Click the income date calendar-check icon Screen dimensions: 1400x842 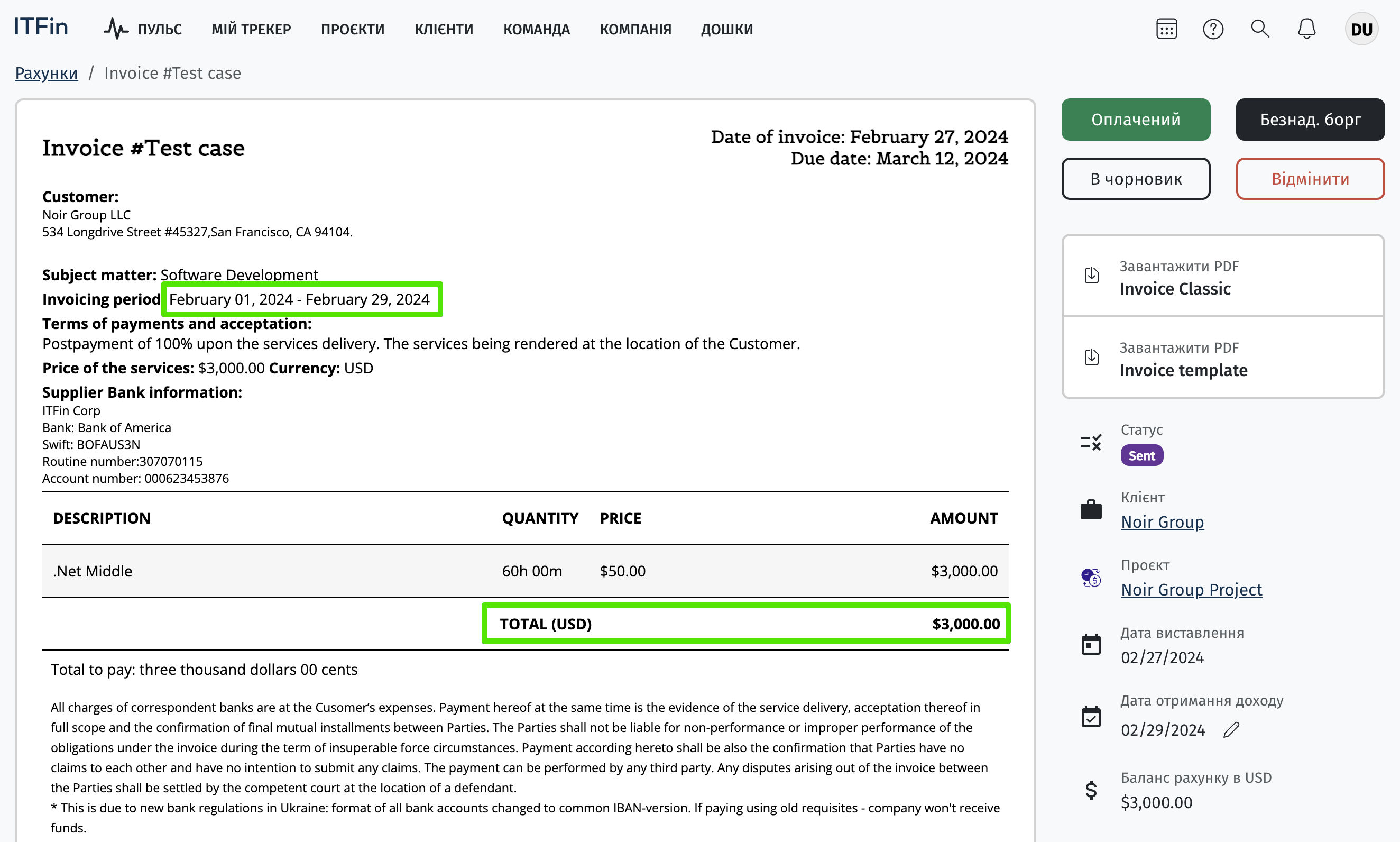pyautogui.click(x=1090, y=717)
